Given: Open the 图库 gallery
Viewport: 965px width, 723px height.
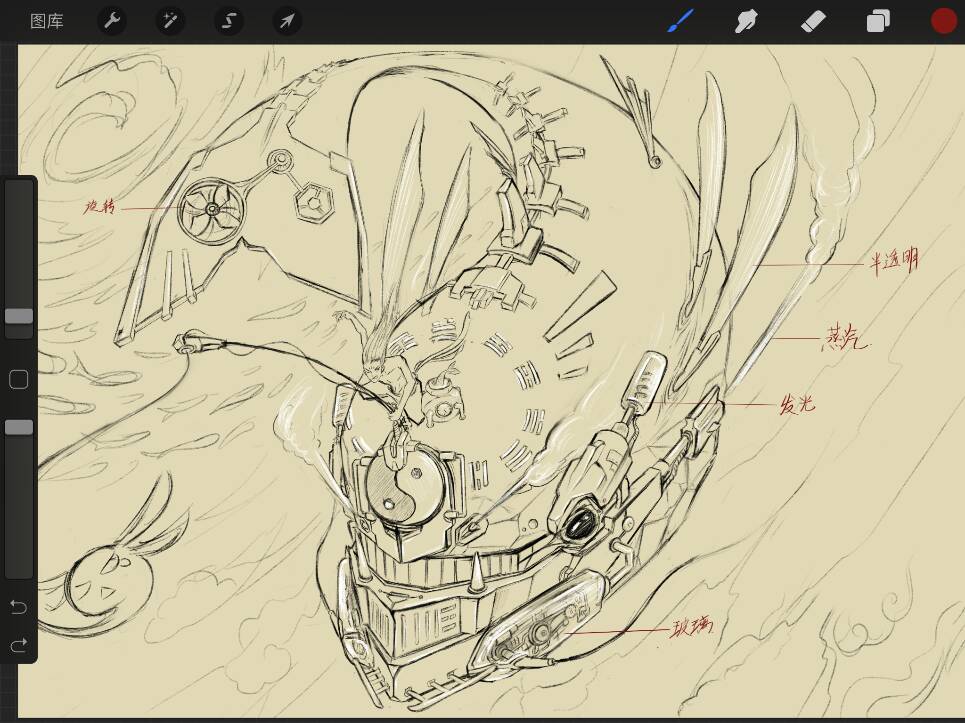Looking at the screenshot, I should (x=47, y=22).
